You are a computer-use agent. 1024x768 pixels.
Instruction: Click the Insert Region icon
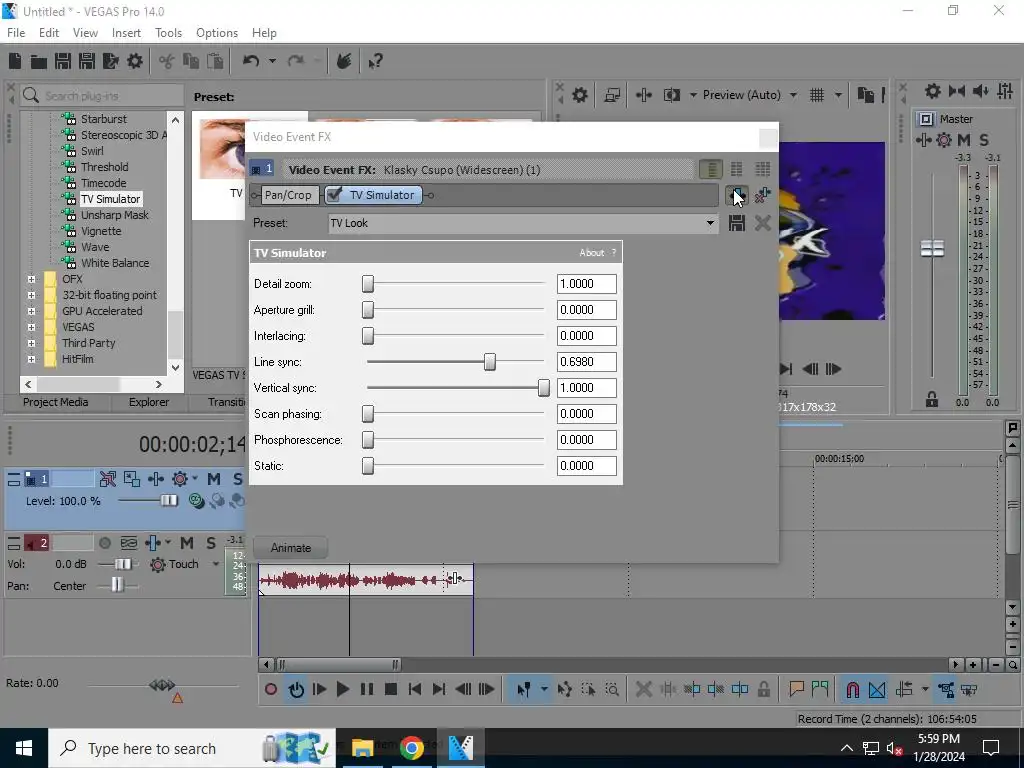[x=820, y=689]
